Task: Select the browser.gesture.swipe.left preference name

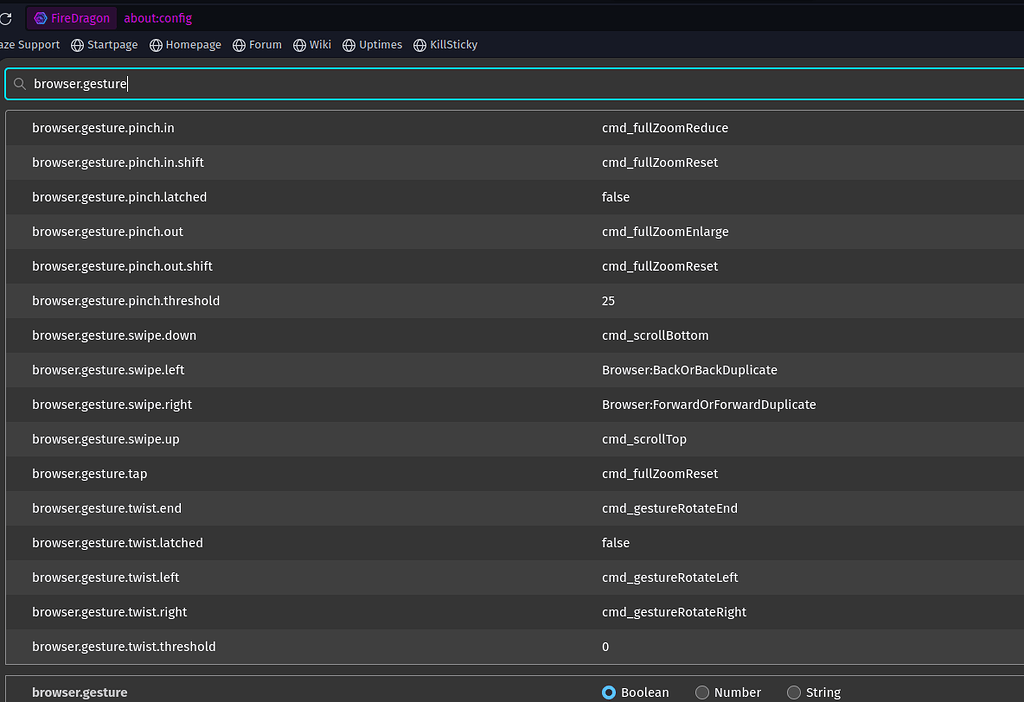Action: point(108,370)
